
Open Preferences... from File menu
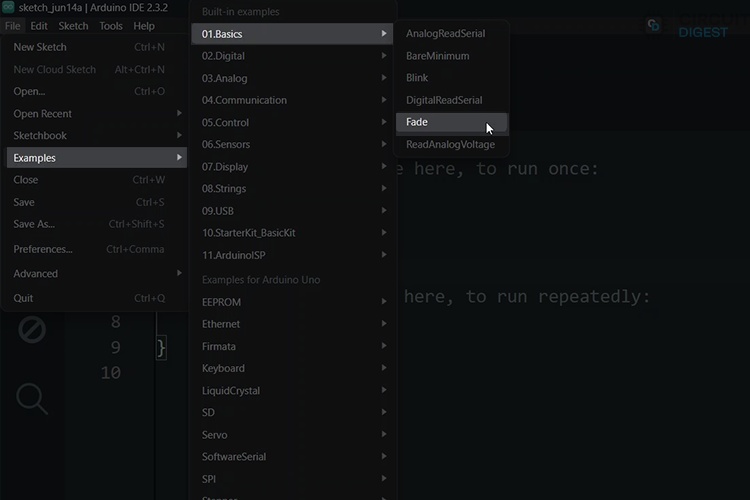click(x=96, y=249)
